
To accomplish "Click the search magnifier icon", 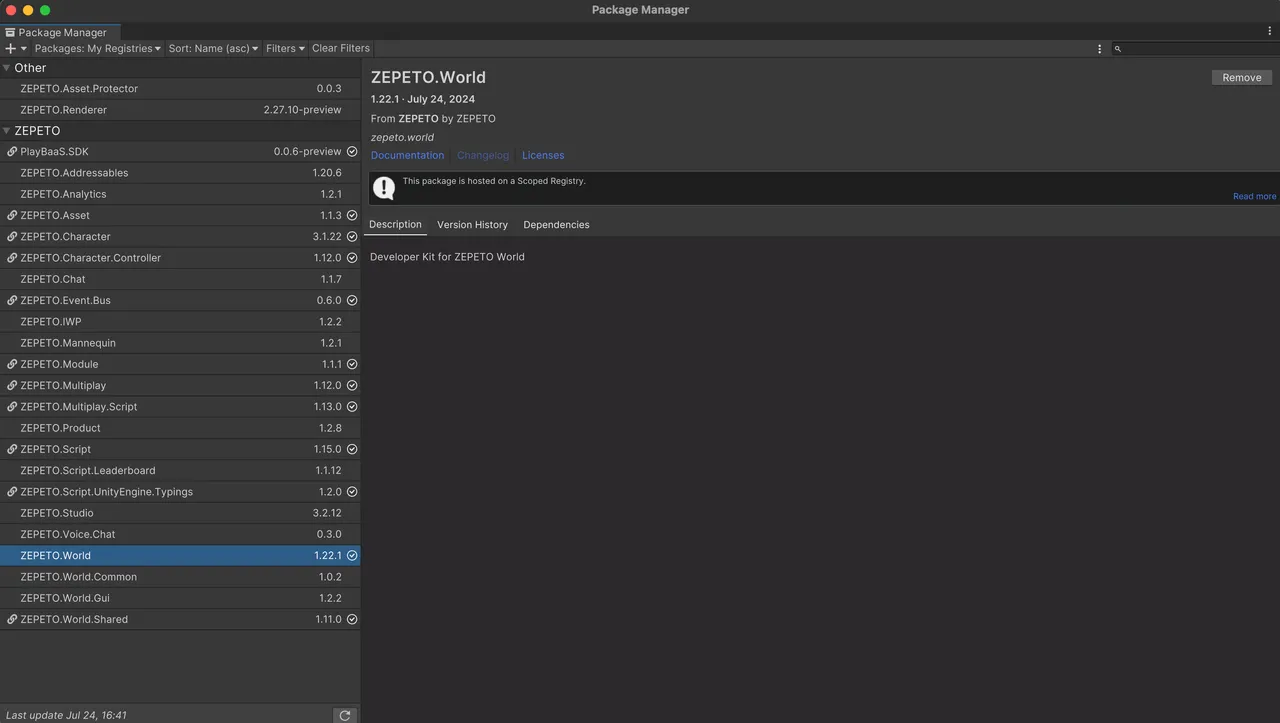I will (x=1117, y=47).
